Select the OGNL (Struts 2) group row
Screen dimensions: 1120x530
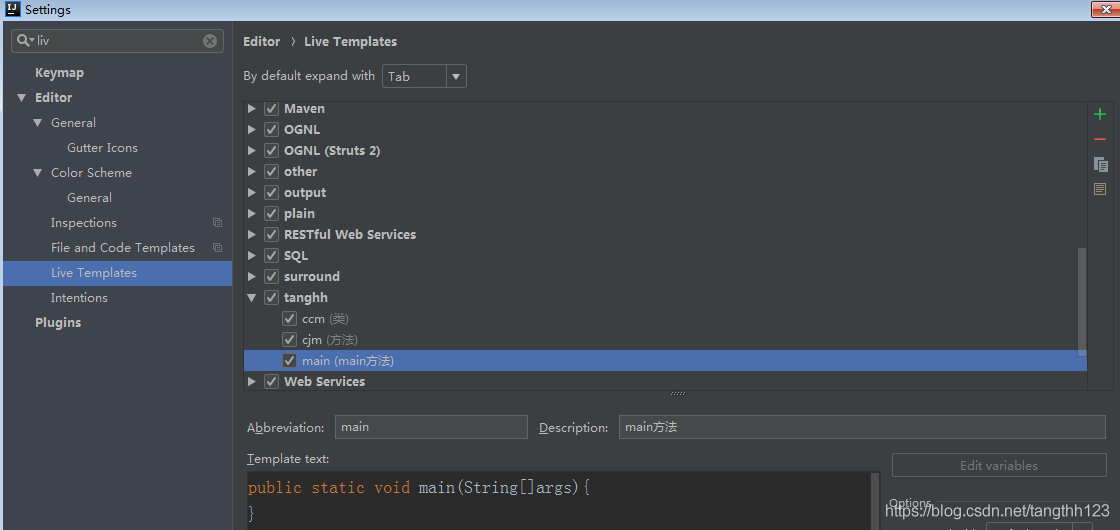(665, 151)
